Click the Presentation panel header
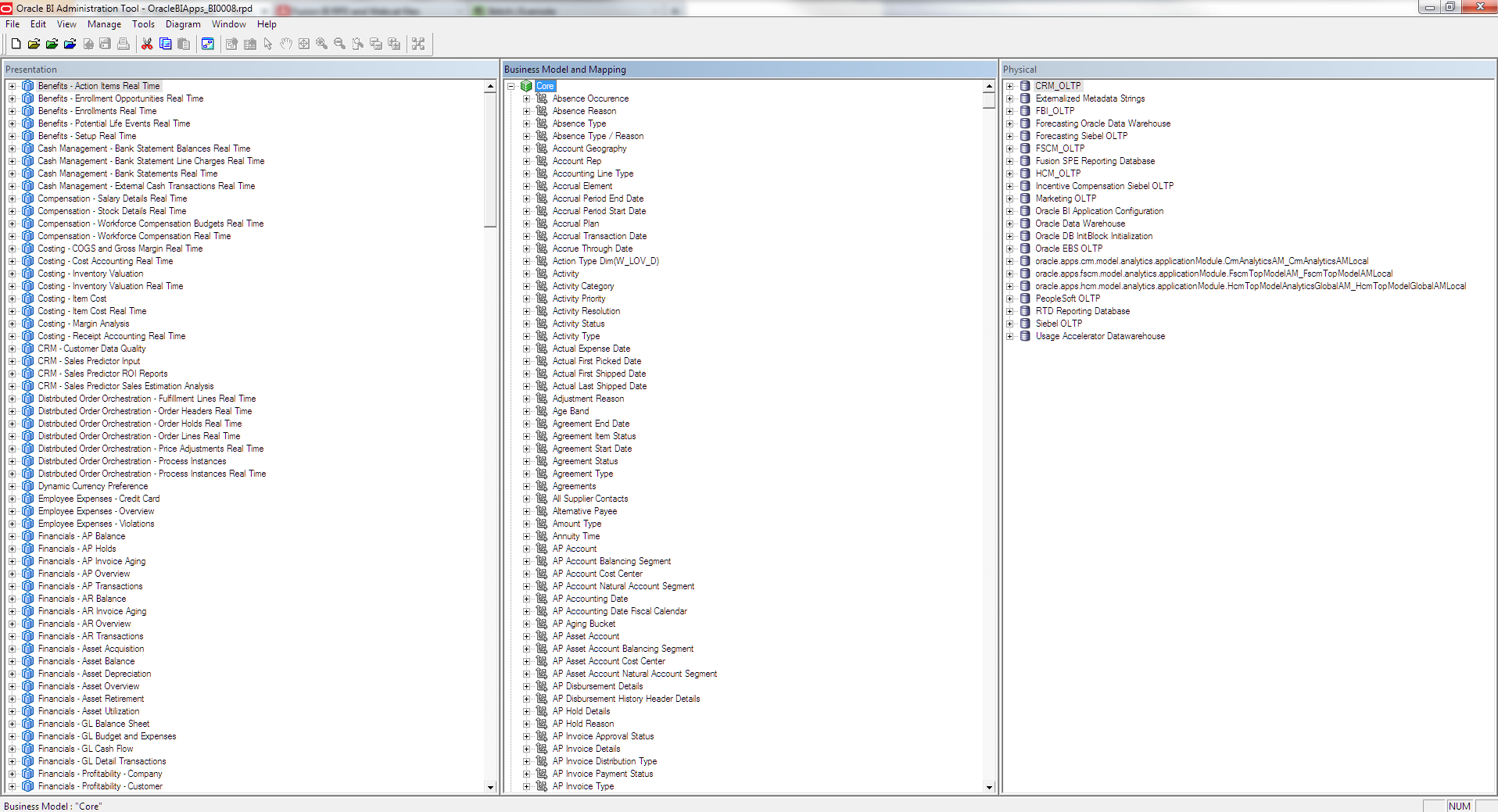This screenshot has height=812, width=1498. click(x=250, y=69)
